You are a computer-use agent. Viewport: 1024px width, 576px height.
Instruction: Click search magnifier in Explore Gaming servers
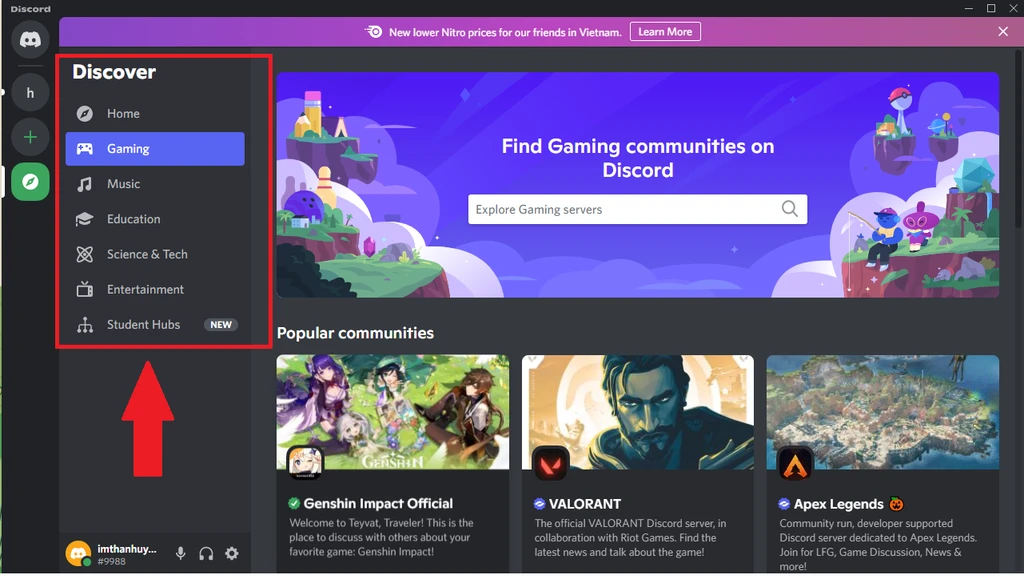tap(790, 209)
